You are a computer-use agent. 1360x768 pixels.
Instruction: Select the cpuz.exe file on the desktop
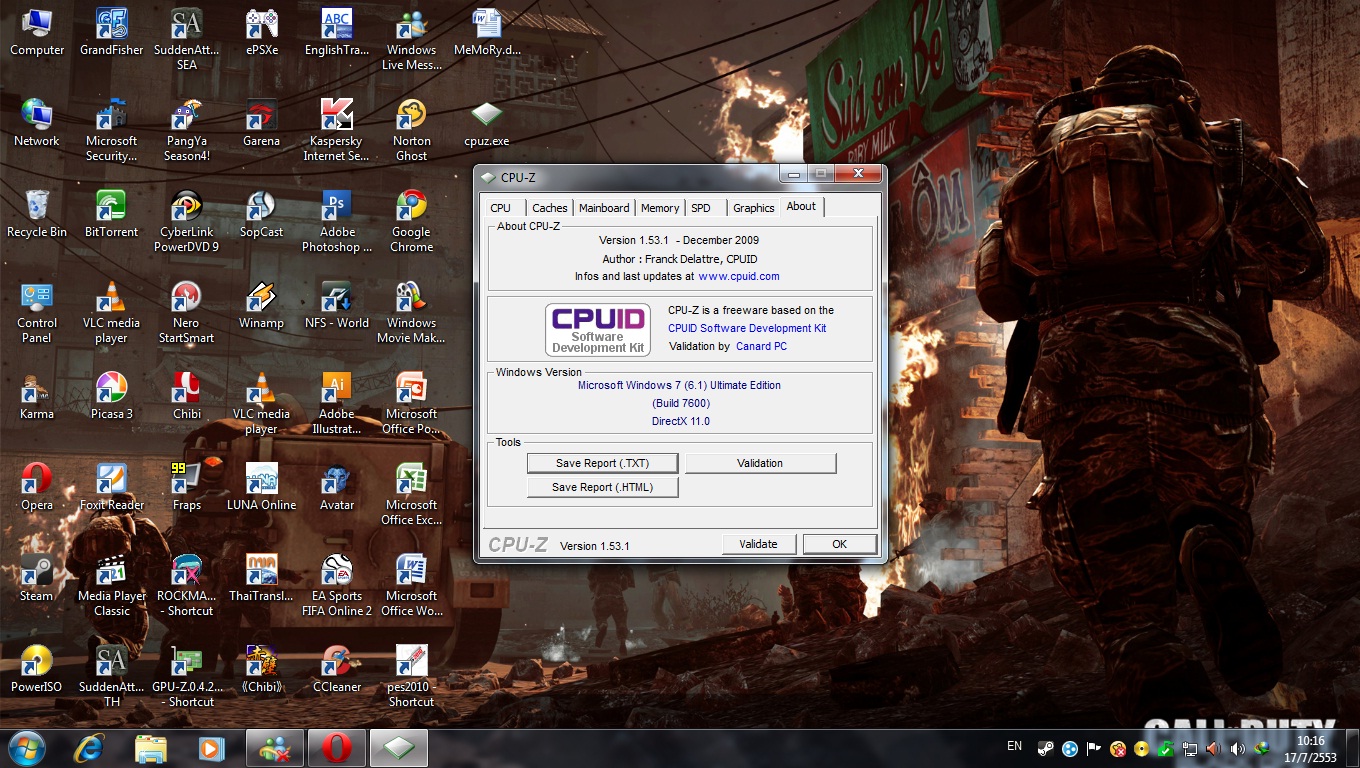coord(487,123)
